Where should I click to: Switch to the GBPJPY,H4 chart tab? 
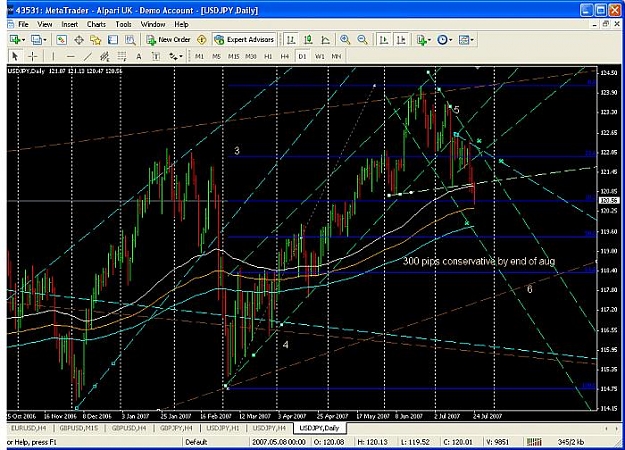click(x=176, y=428)
